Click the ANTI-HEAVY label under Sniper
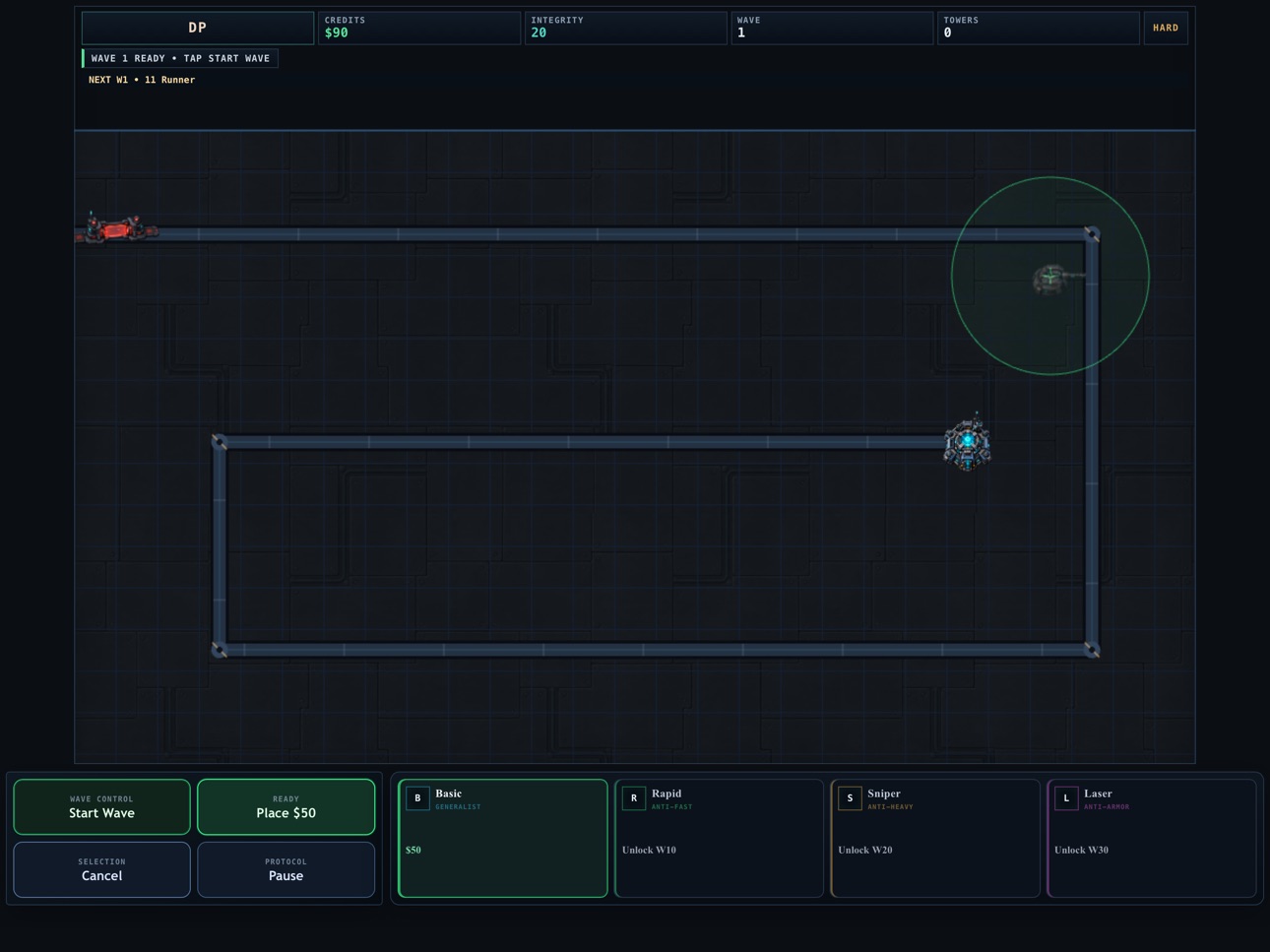This screenshot has height=952, width=1270. point(890,807)
